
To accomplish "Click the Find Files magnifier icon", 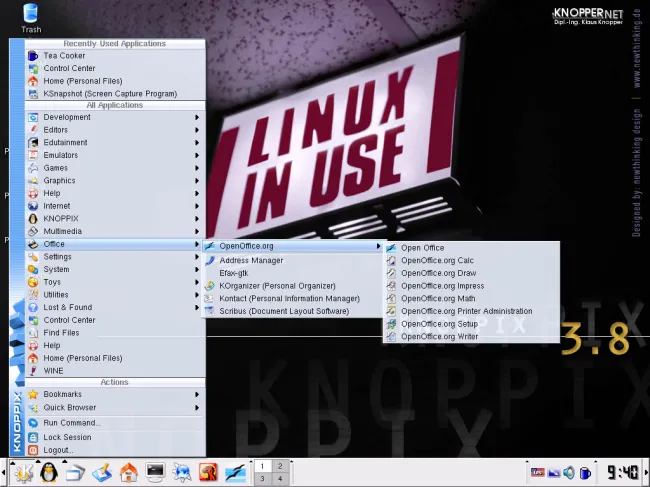I will pos(33,333).
